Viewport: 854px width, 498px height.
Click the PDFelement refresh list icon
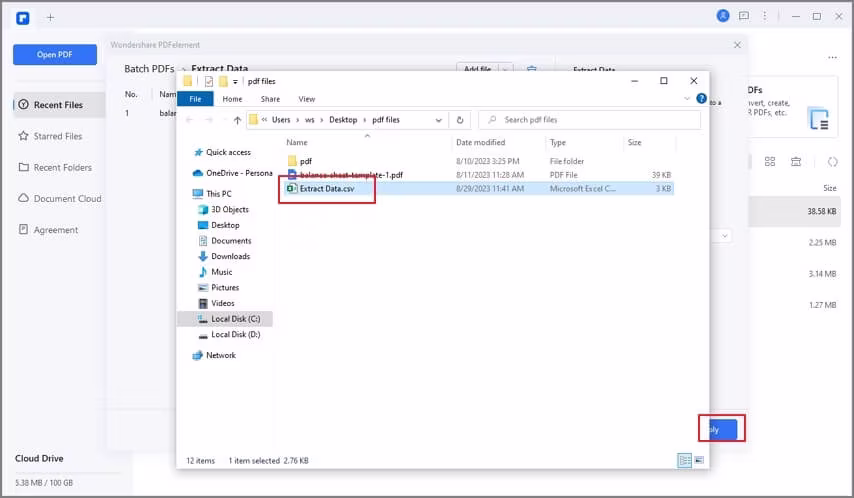(x=832, y=162)
